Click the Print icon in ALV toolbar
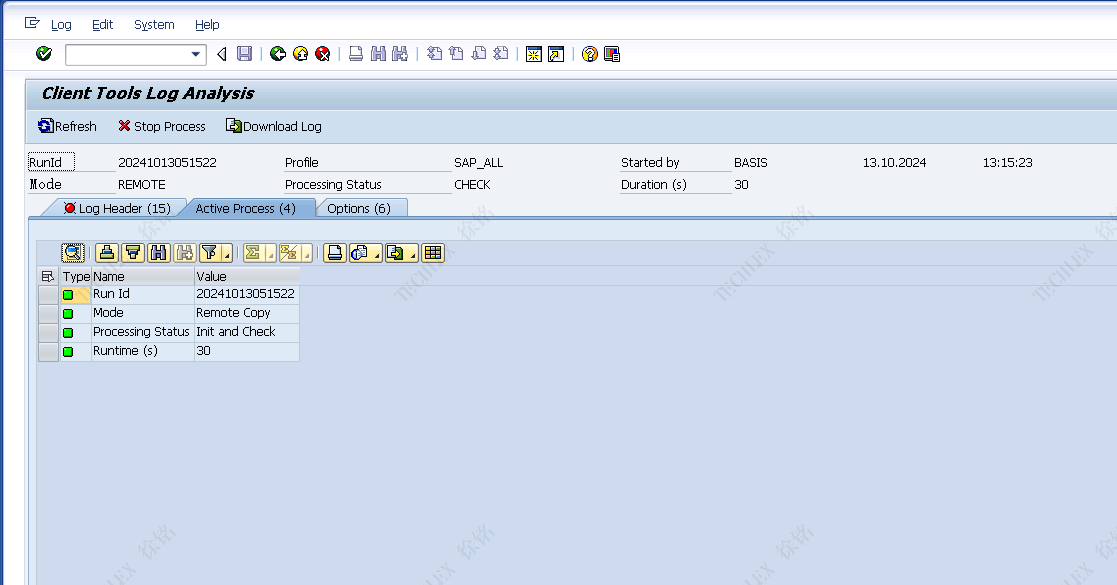This screenshot has height=585, width=1117. [x=335, y=253]
